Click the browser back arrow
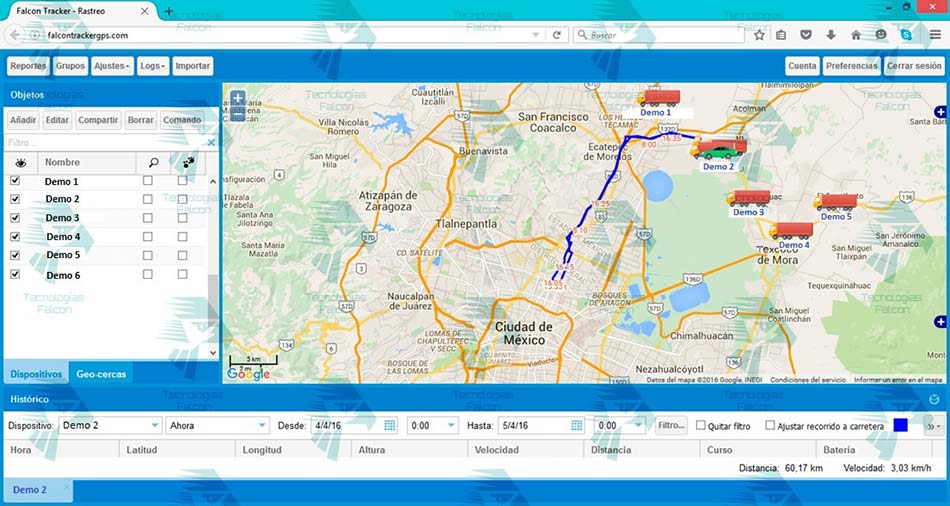Viewport: 950px width, 506px height. (15, 35)
